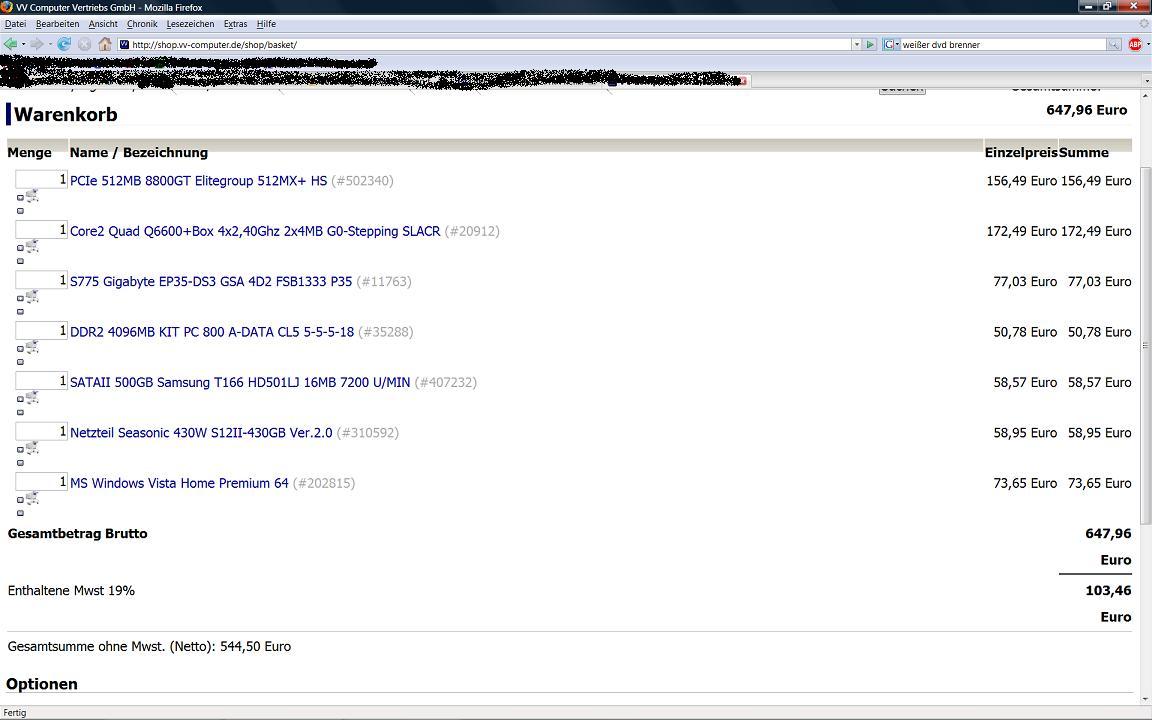Click the site favicon in the address bar
This screenshot has height=720, width=1152.
coord(124,45)
